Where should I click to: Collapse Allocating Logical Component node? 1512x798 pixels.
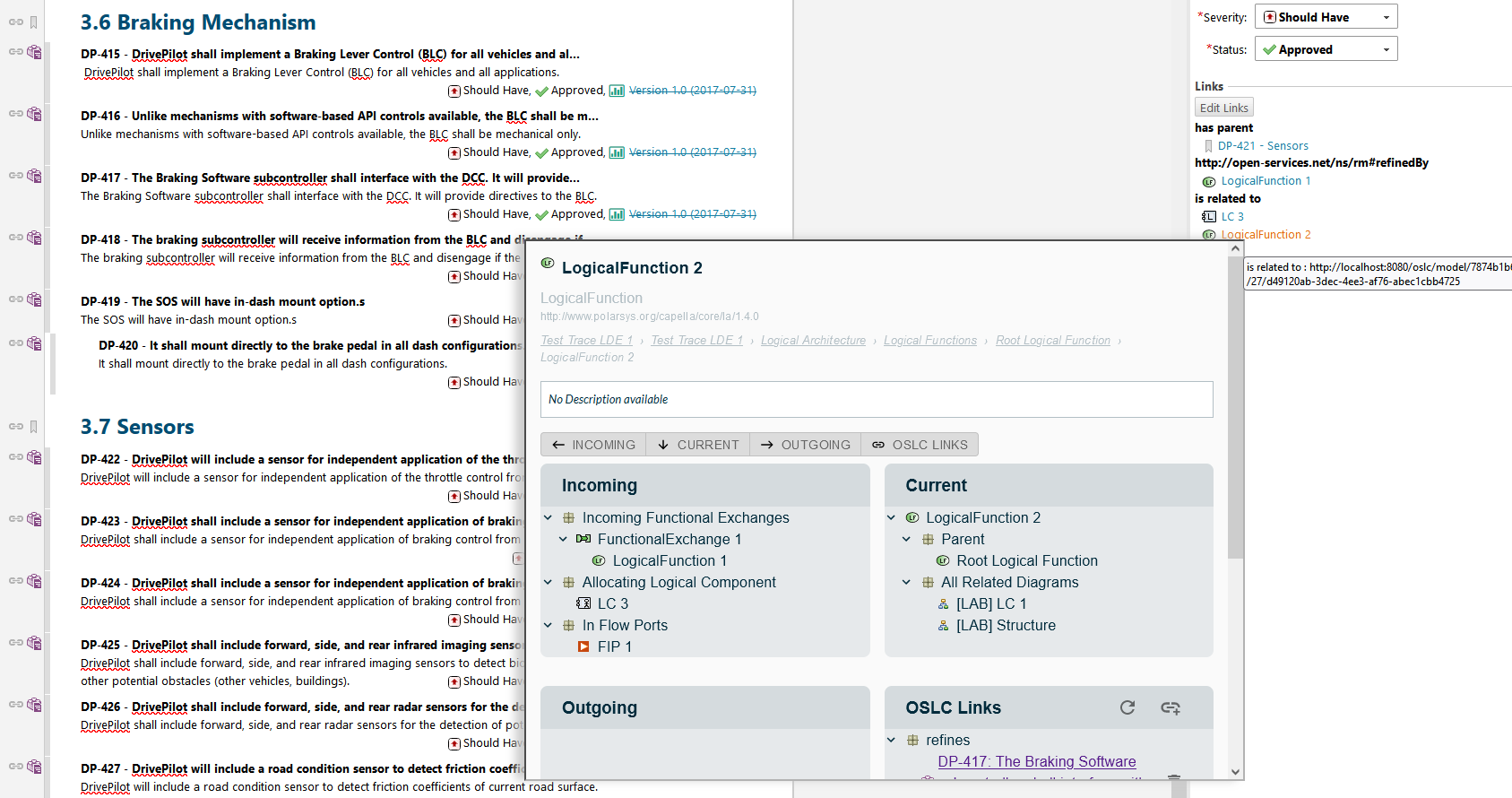point(548,582)
